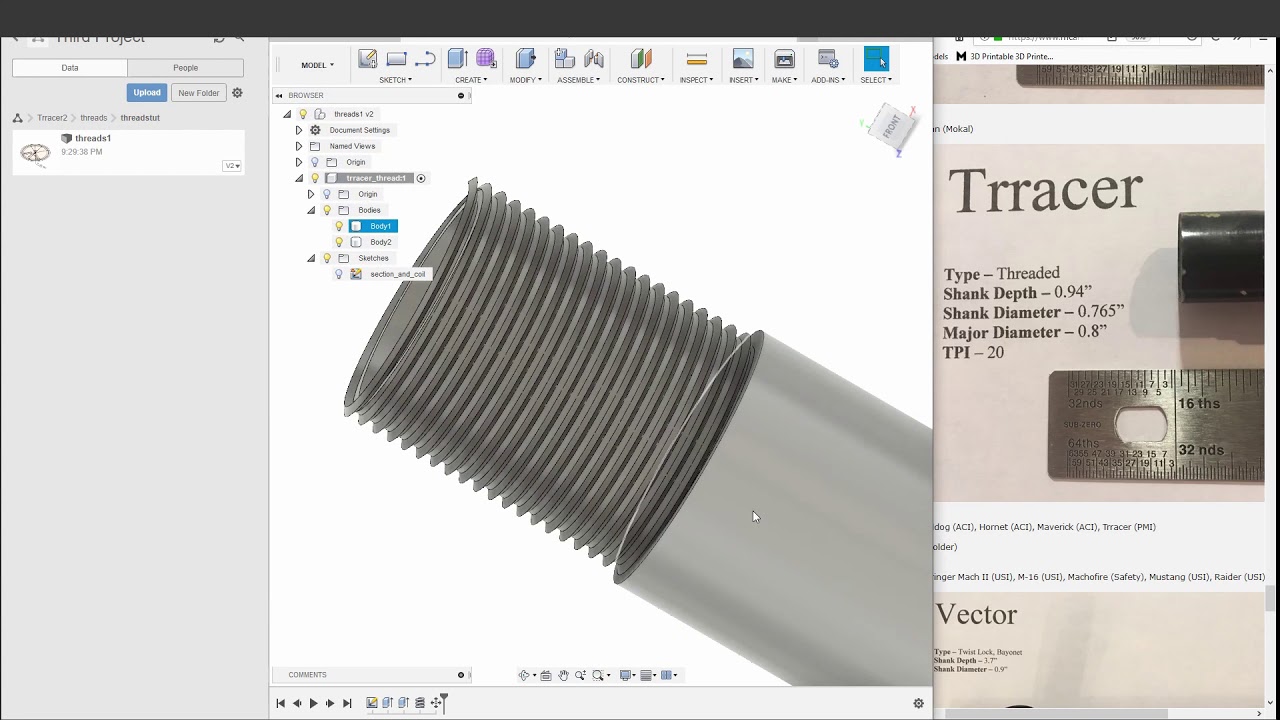Collapse the trracer_thread:1 component node
This screenshot has height=720, width=1280.
pos(299,178)
